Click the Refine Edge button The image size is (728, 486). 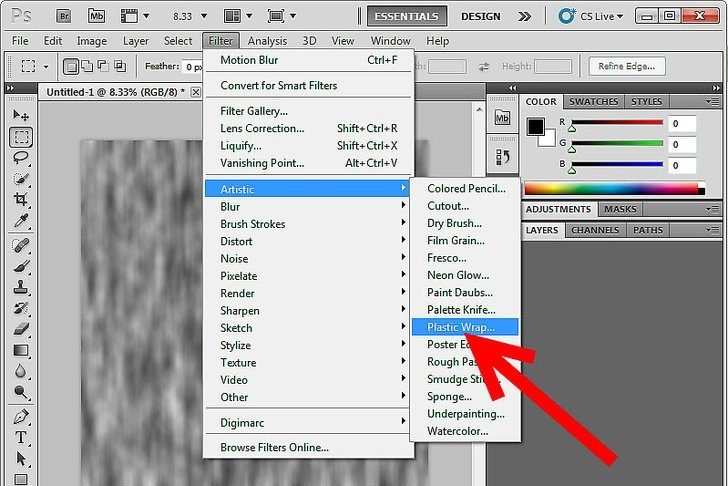(x=627, y=66)
